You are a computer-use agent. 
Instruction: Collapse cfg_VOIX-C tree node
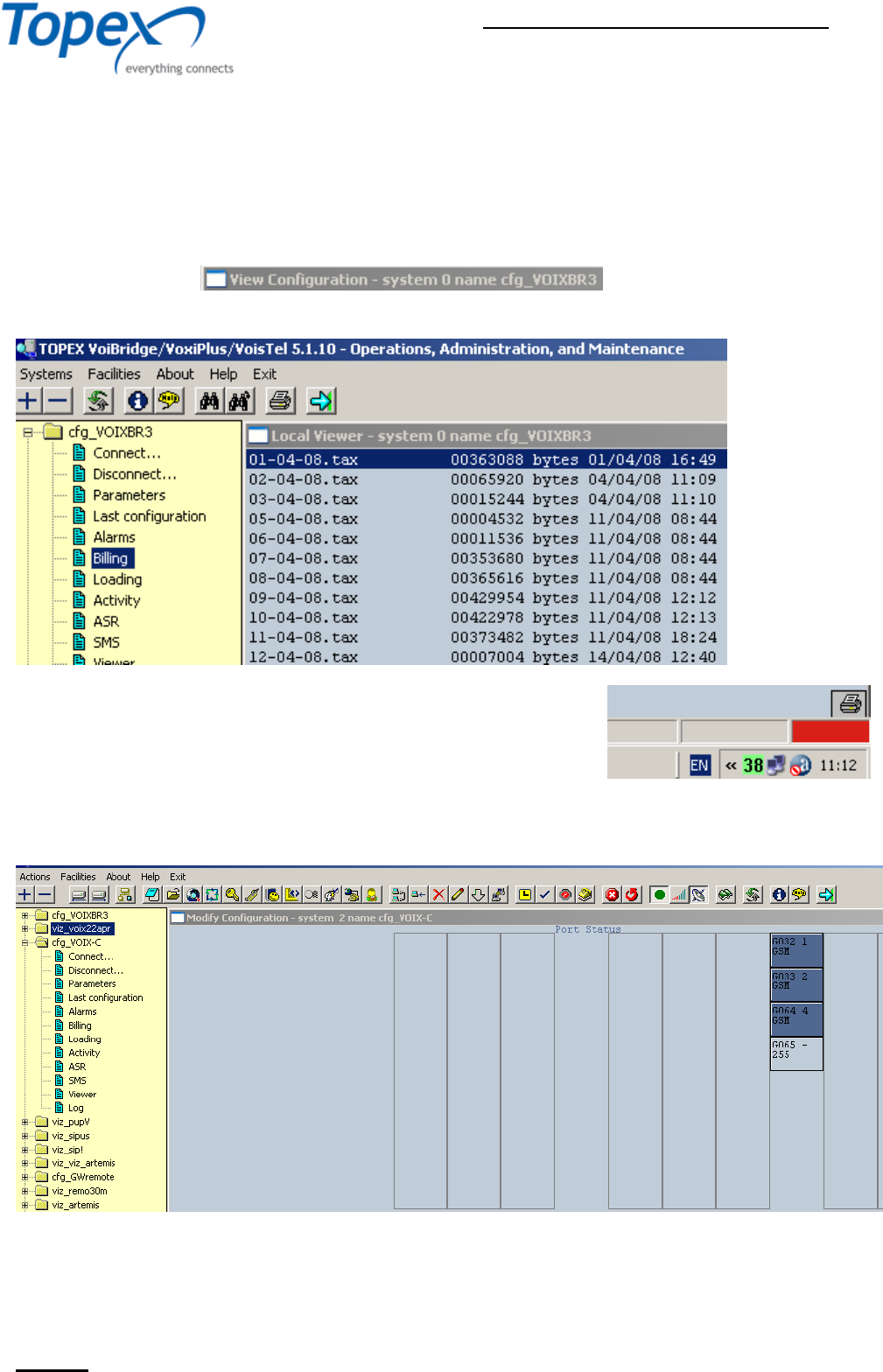pos(25,942)
